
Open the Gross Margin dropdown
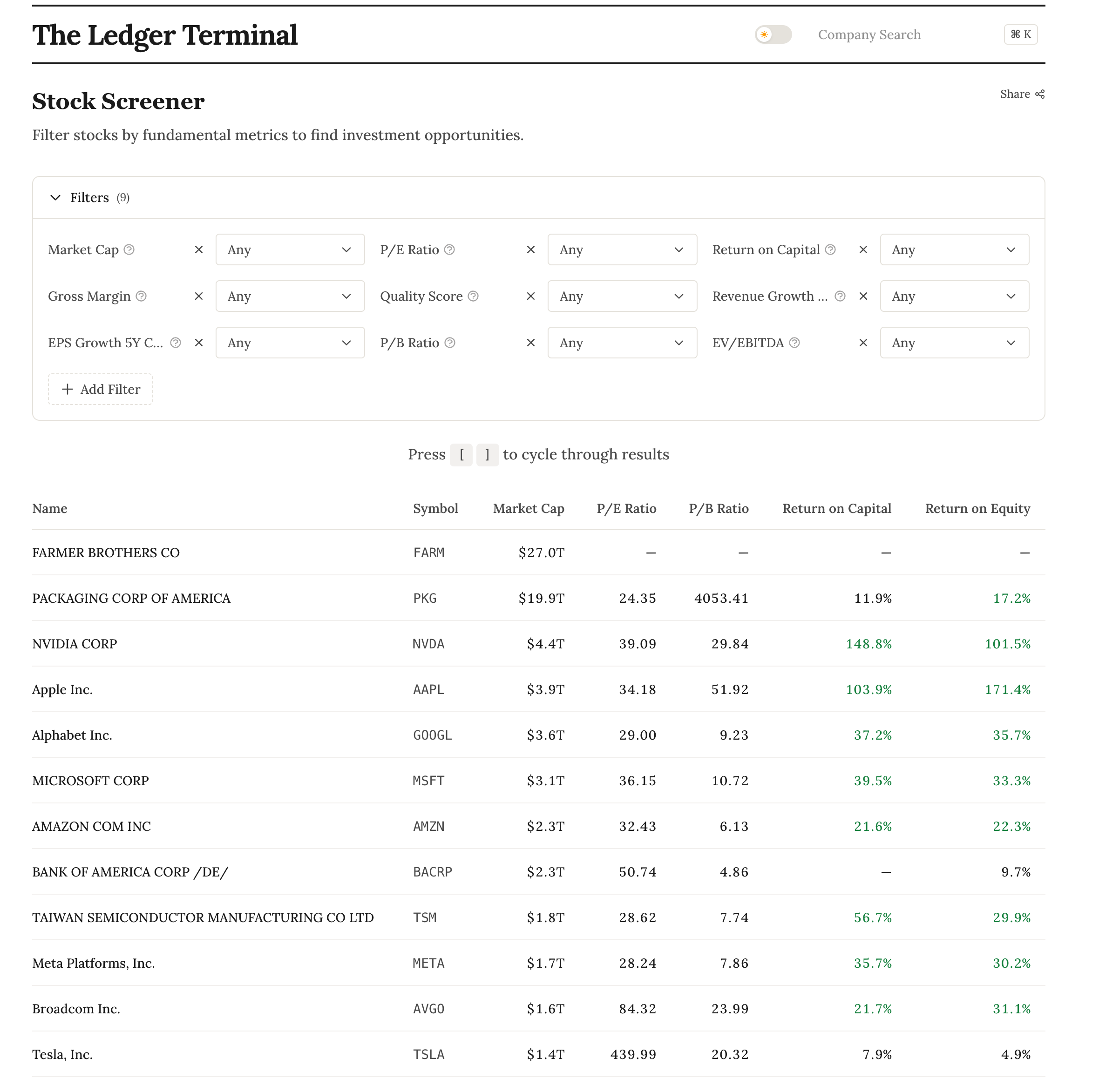click(290, 296)
